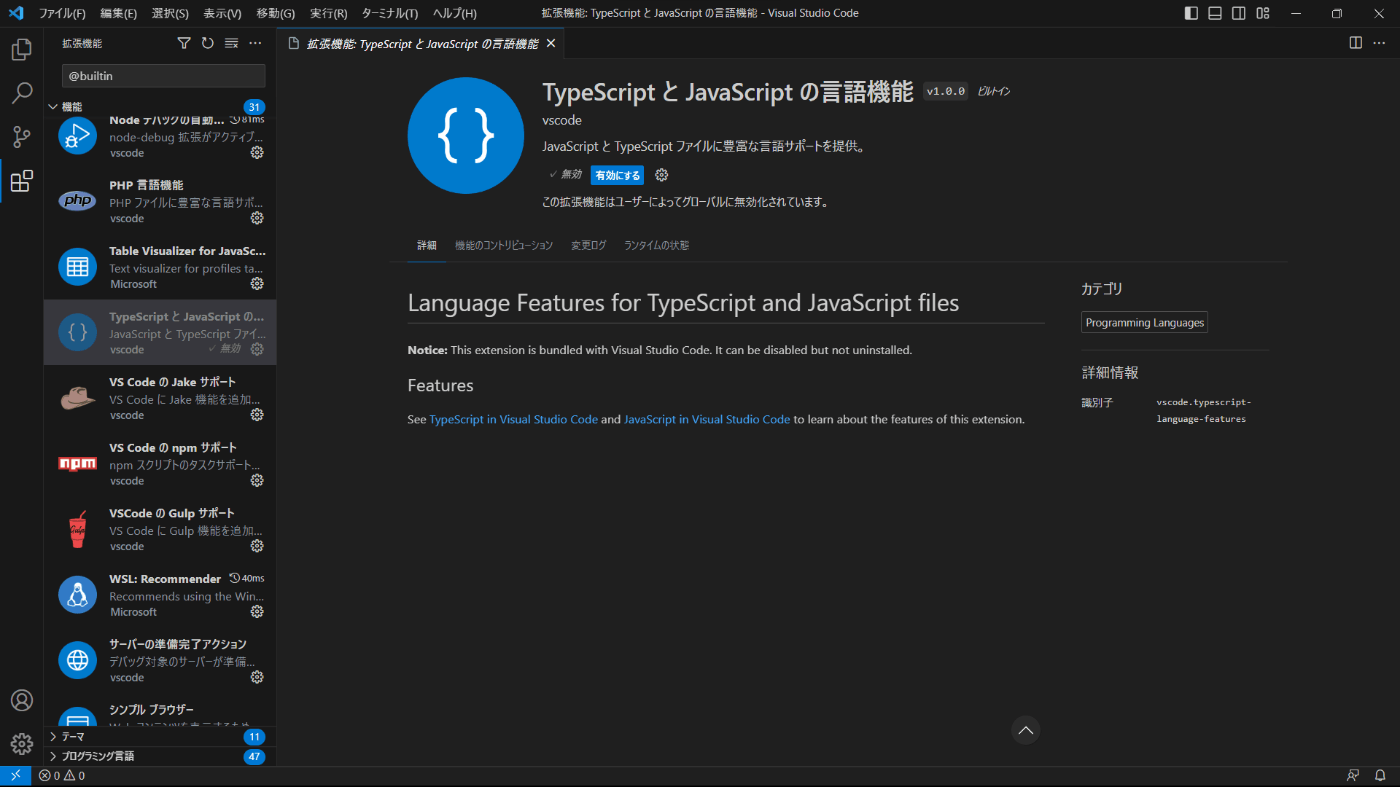Toggle the panel visibility
The width and height of the screenshot is (1400, 787).
[1215, 13]
